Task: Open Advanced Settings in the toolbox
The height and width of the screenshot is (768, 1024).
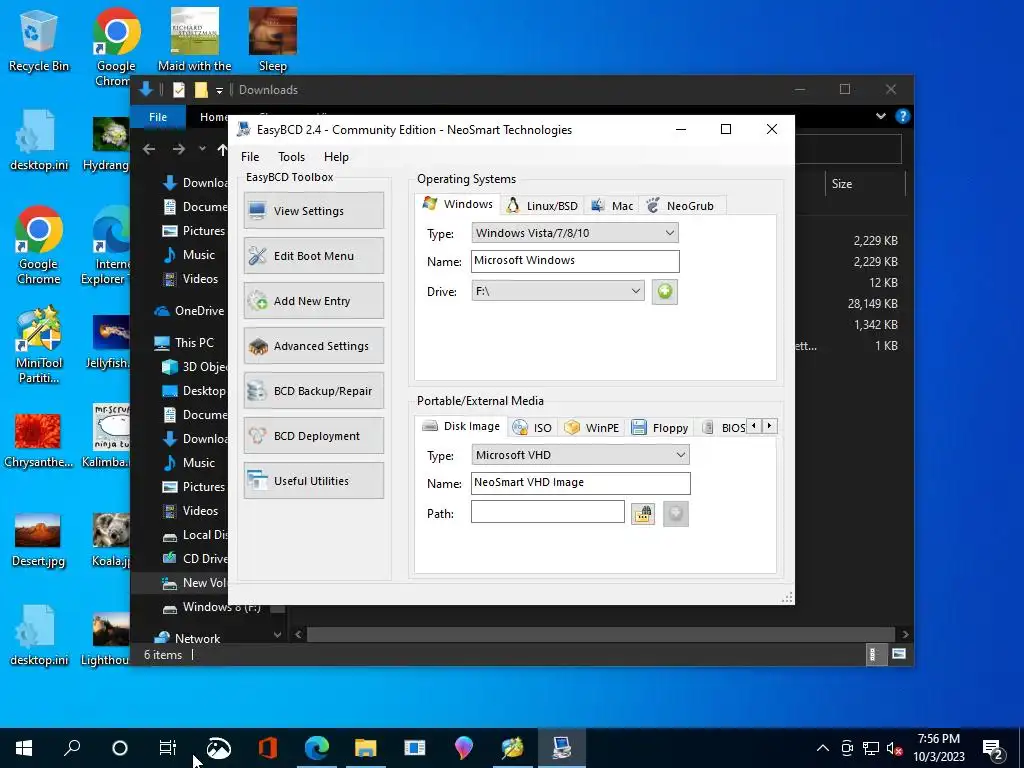Action: pos(313,345)
